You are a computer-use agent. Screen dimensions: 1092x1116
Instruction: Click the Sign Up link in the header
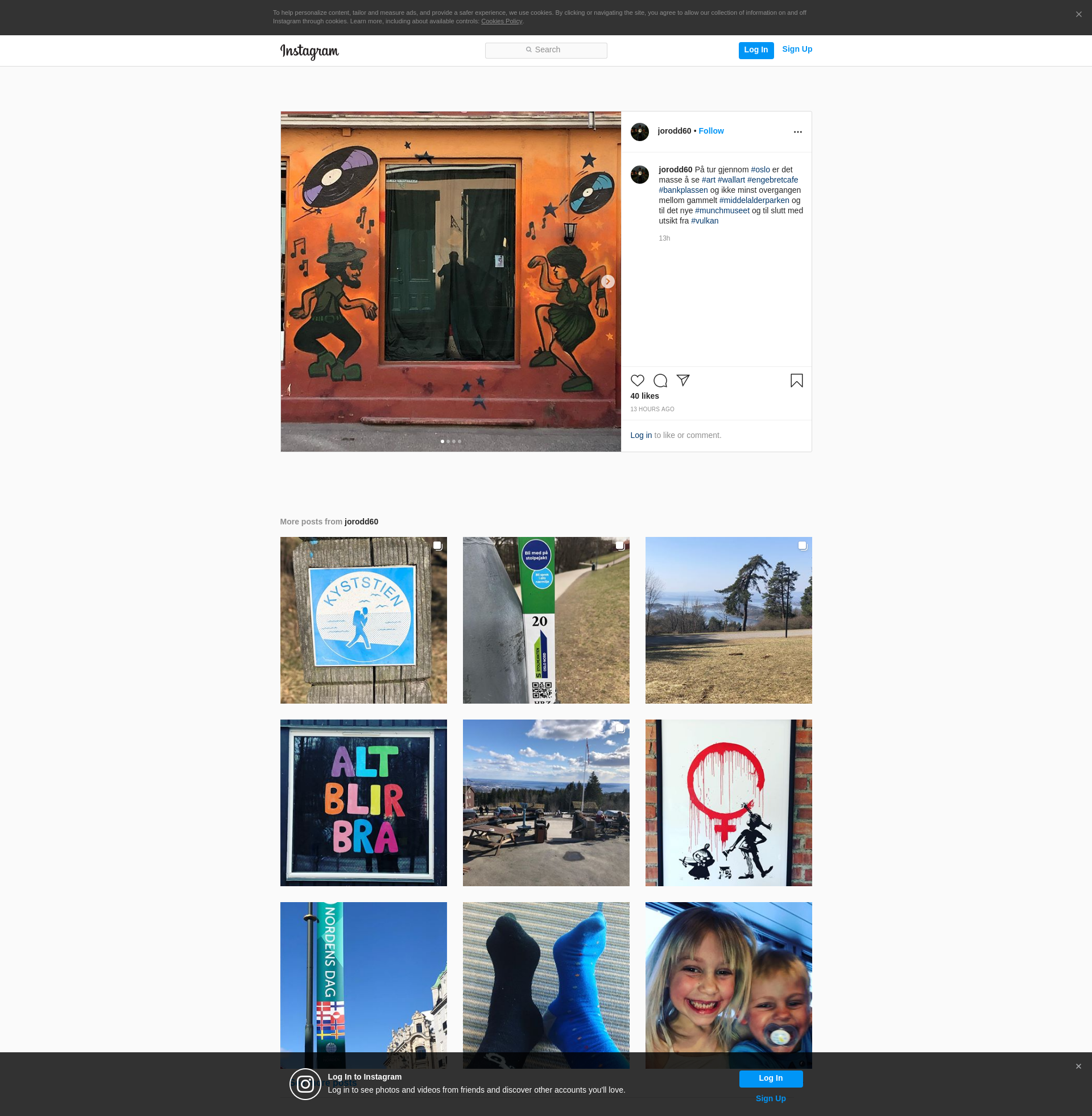click(x=797, y=49)
